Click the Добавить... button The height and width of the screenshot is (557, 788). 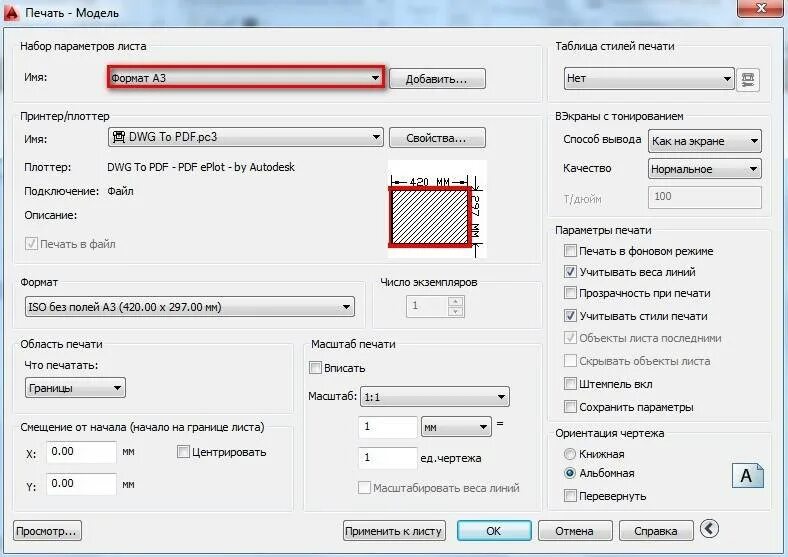pyautogui.click(x=437, y=79)
